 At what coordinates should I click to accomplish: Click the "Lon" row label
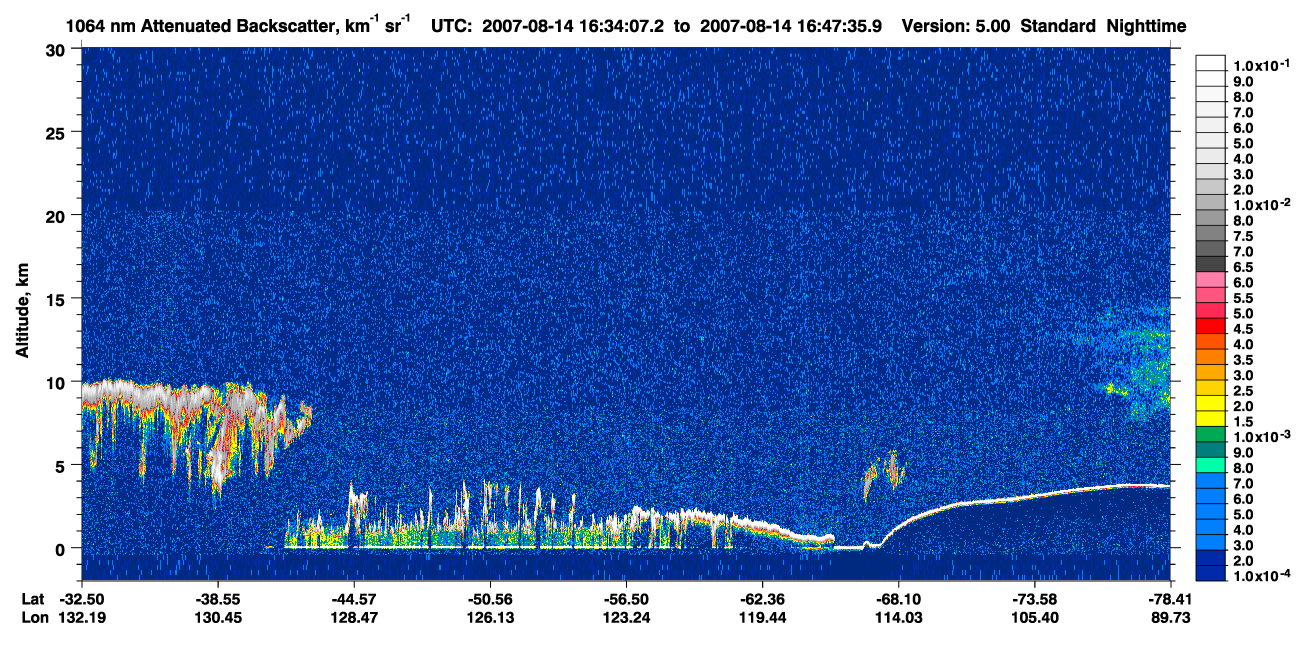click(33, 618)
